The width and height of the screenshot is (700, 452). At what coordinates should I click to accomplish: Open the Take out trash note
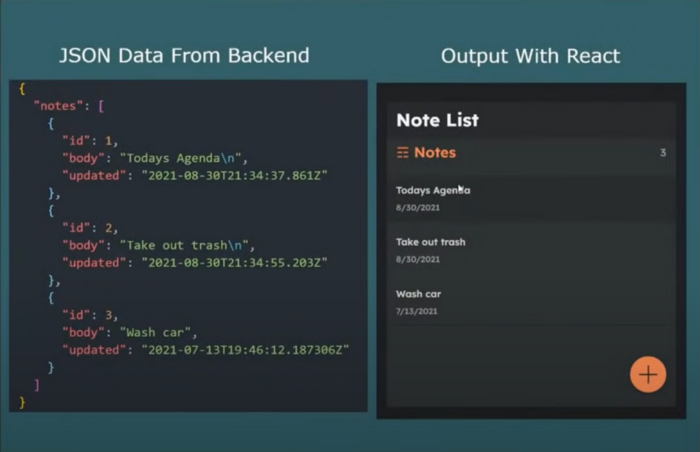pos(430,242)
